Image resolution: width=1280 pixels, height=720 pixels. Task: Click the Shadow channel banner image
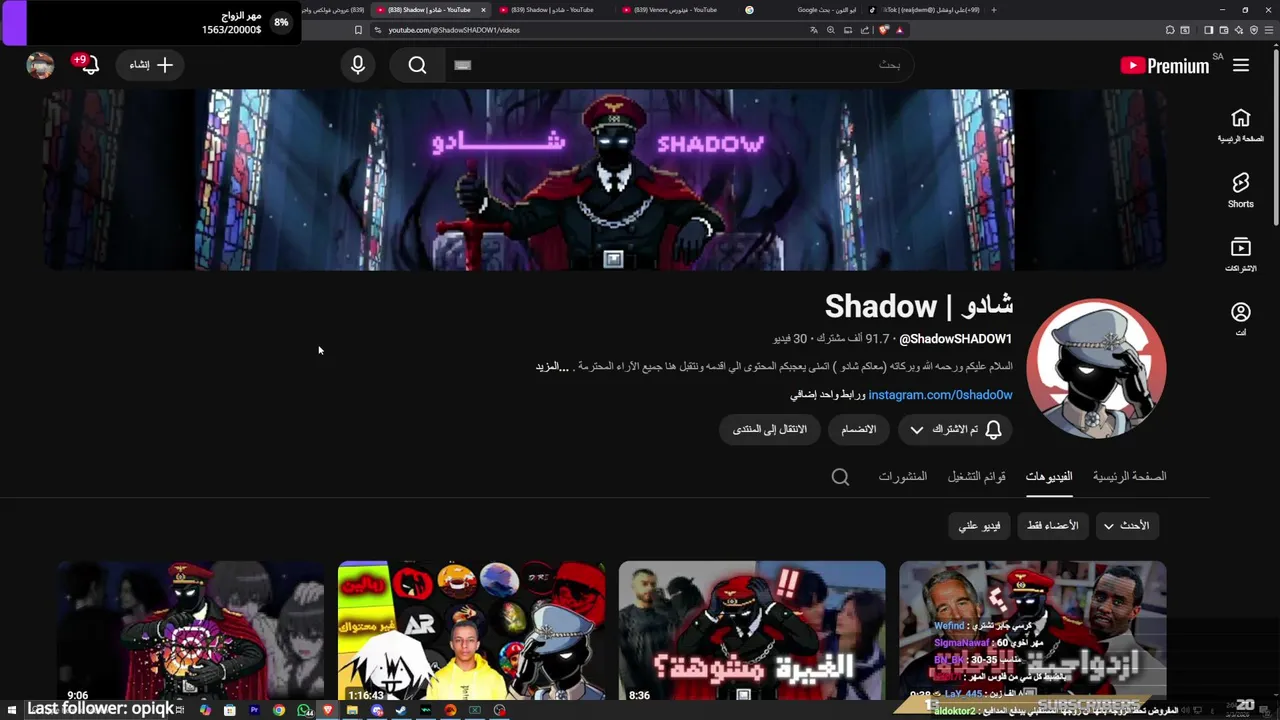(x=604, y=180)
